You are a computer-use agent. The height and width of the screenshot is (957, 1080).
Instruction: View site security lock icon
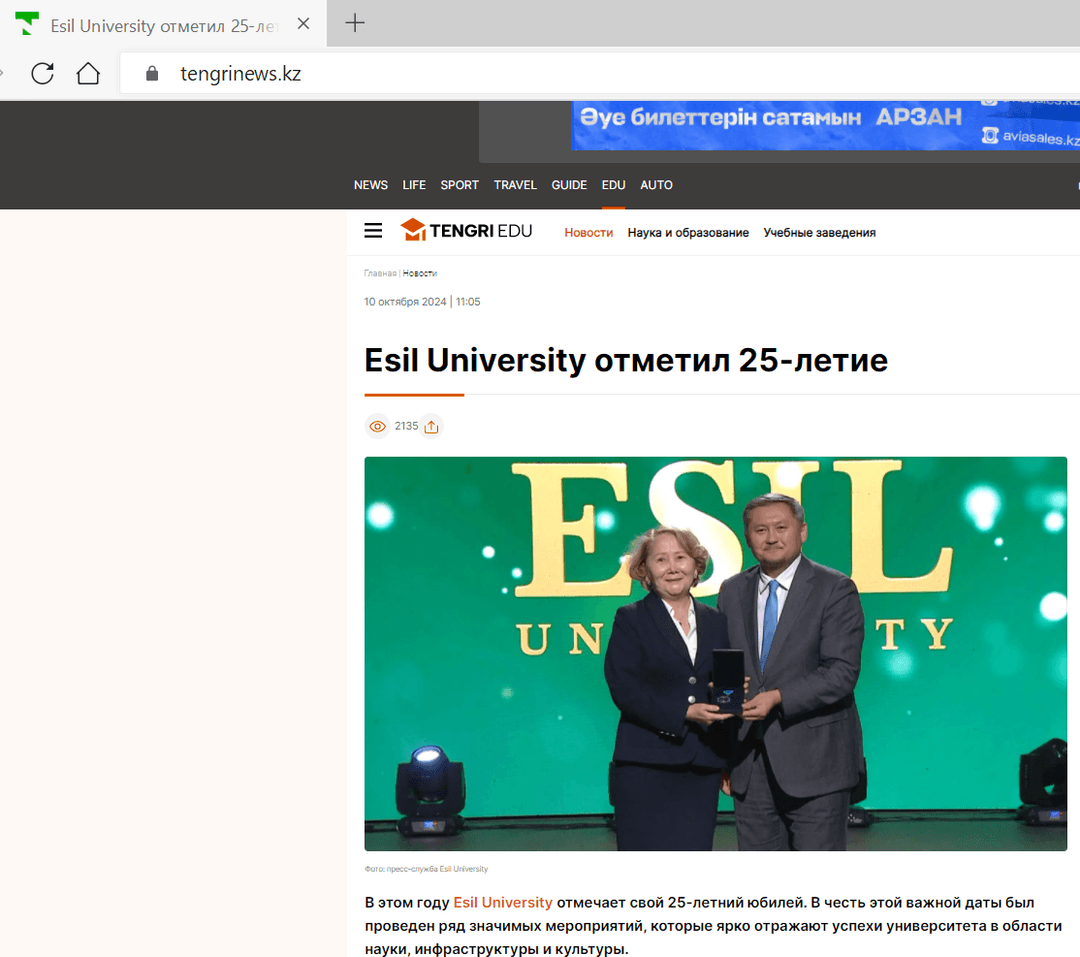click(x=152, y=74)
